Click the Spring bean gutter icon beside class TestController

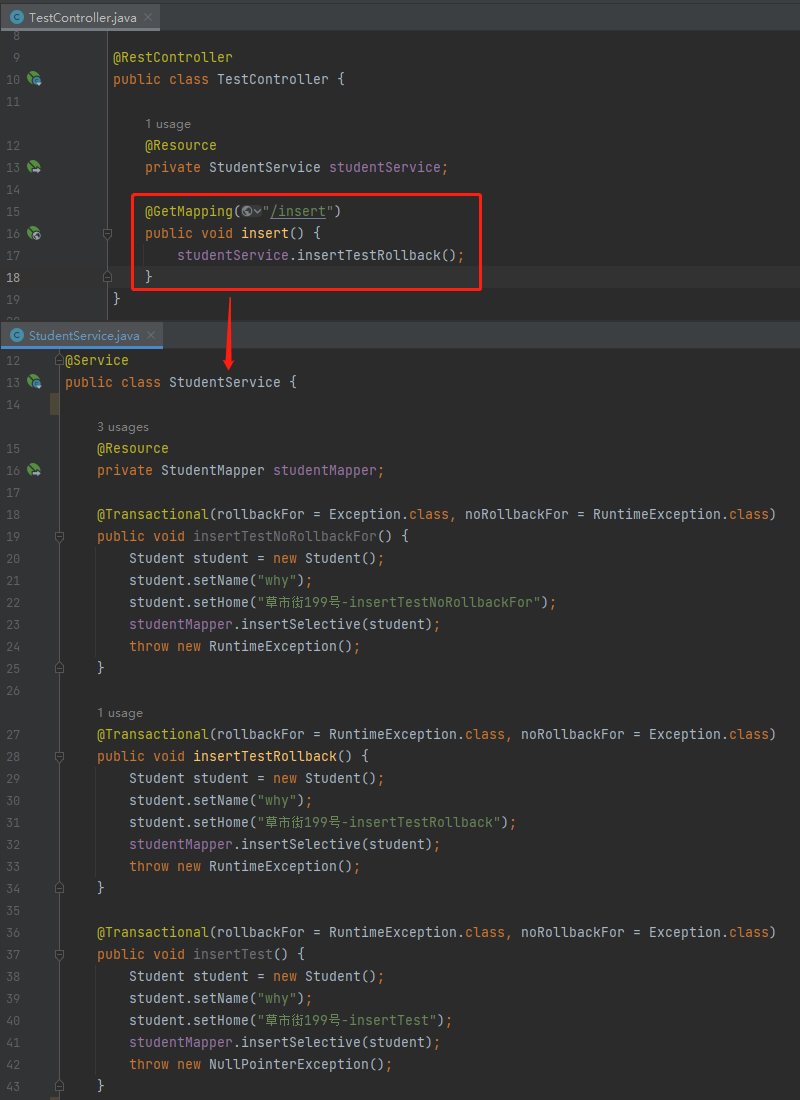tap(34, 79)
